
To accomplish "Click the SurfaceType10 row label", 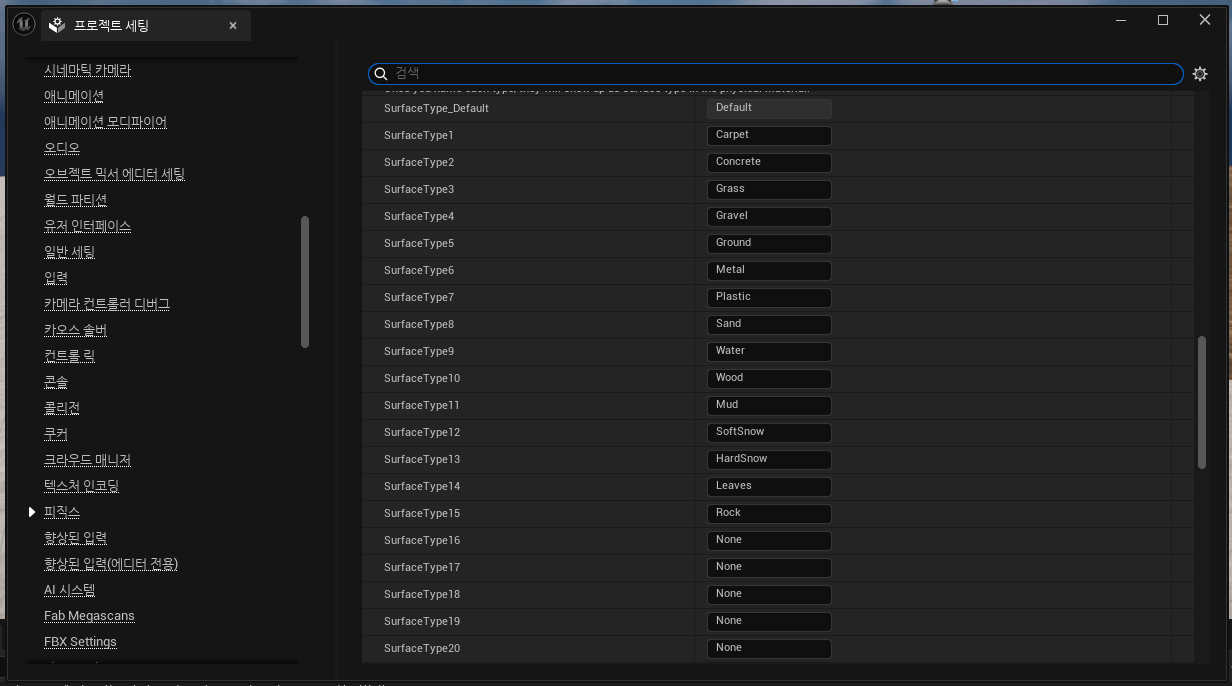I will (x=422, y=378).
